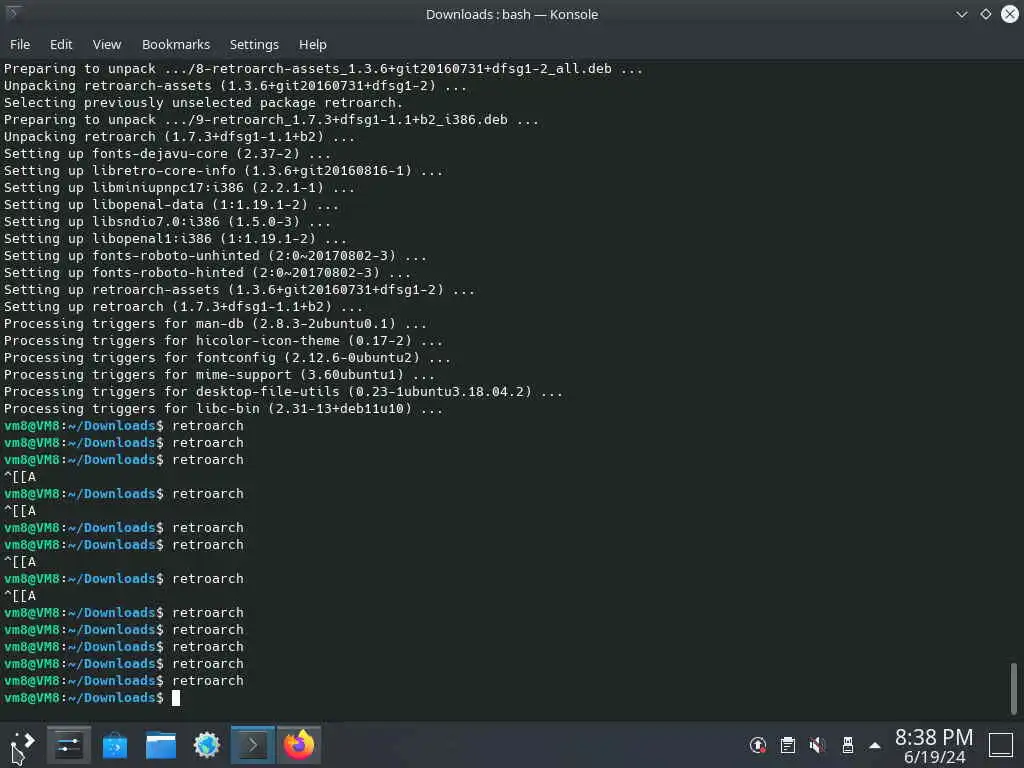Open the clipboard tray icon

pyautogui.click(x=788, y=744)
